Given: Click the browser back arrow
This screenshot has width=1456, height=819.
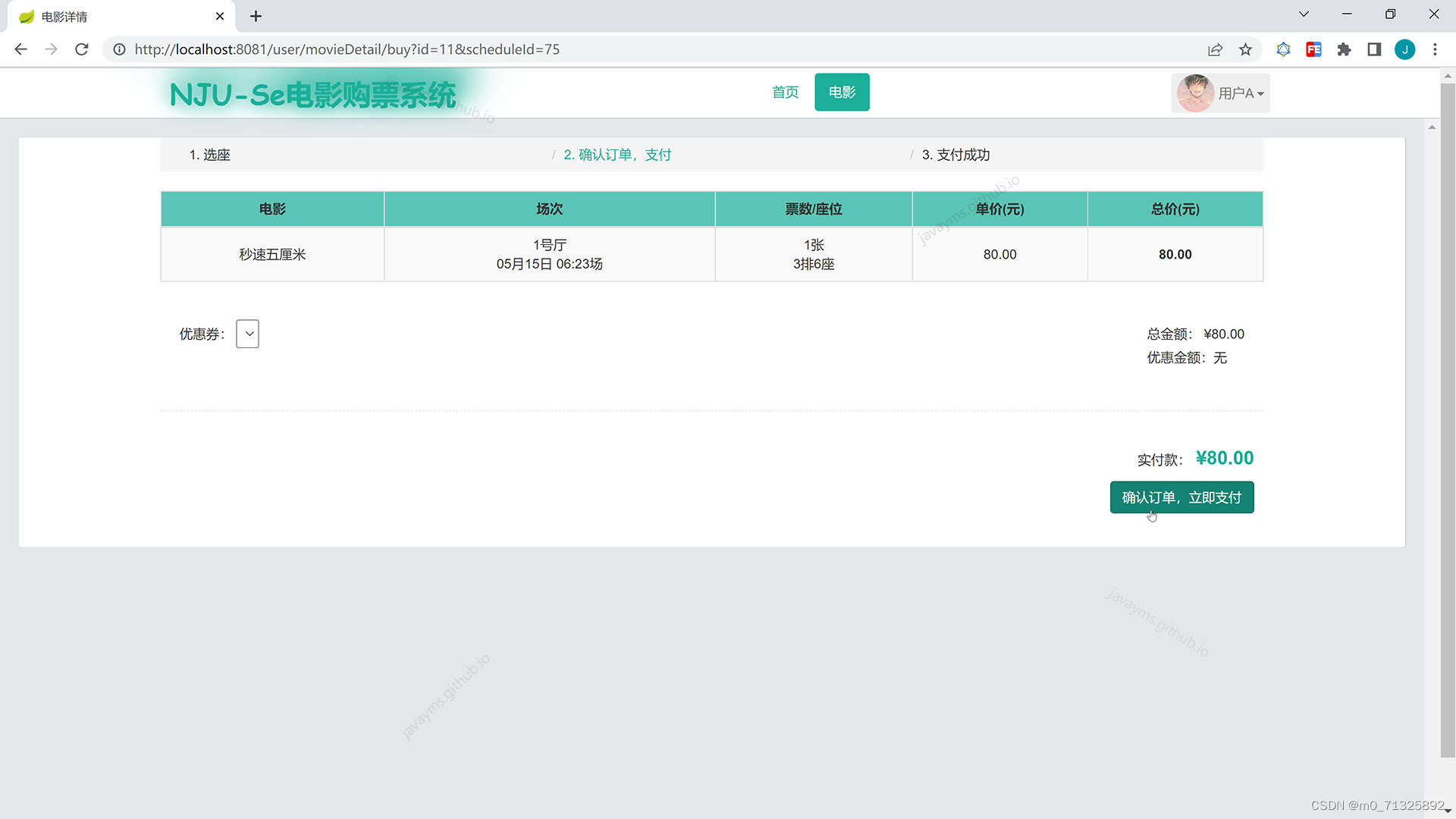Looking at the screenshot, I should [20, 49].
